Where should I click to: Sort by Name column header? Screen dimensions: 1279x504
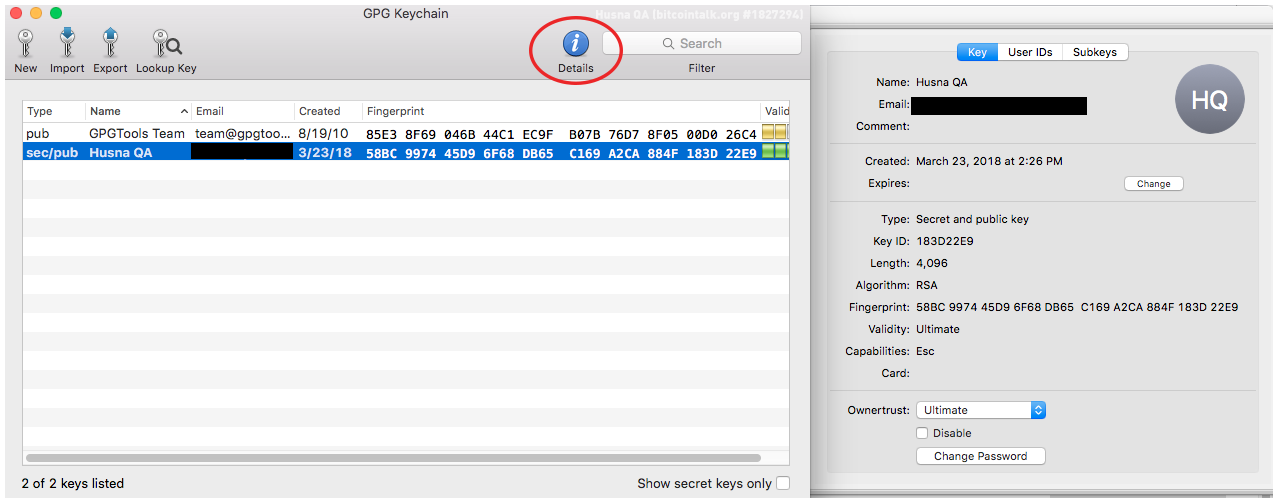click(139, 111)
